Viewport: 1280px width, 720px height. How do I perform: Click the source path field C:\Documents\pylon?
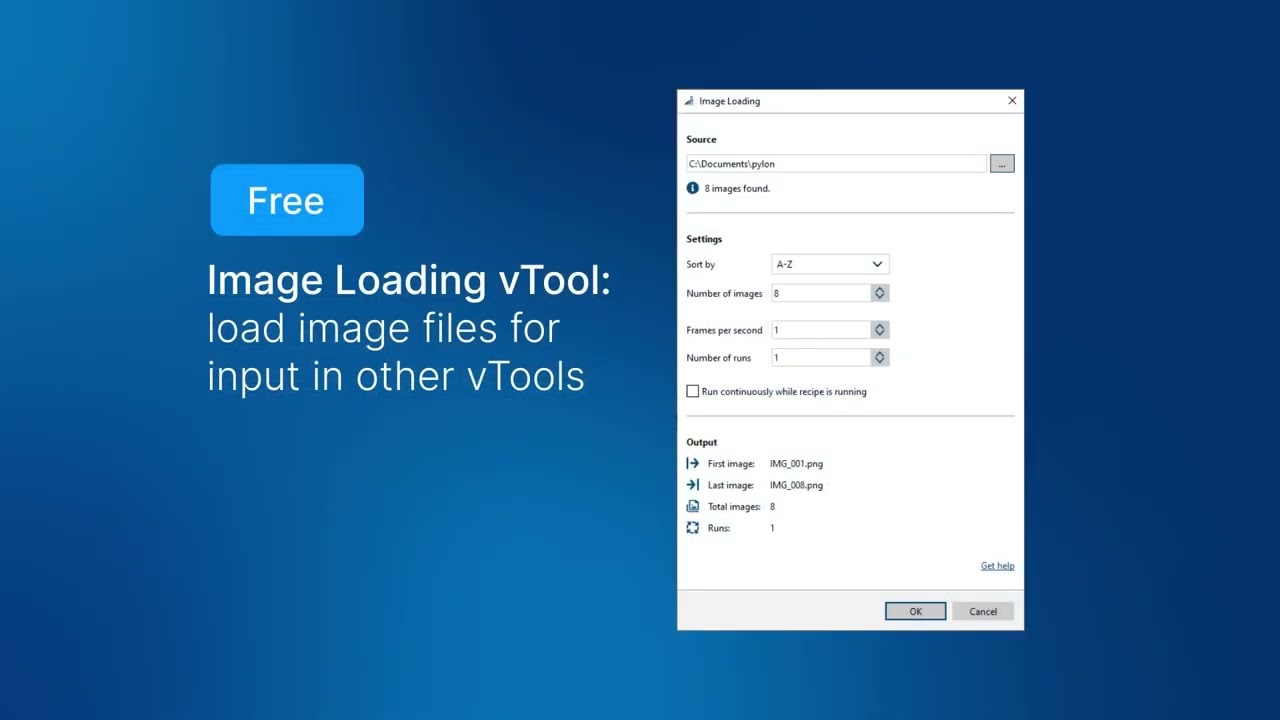(836, 164)
